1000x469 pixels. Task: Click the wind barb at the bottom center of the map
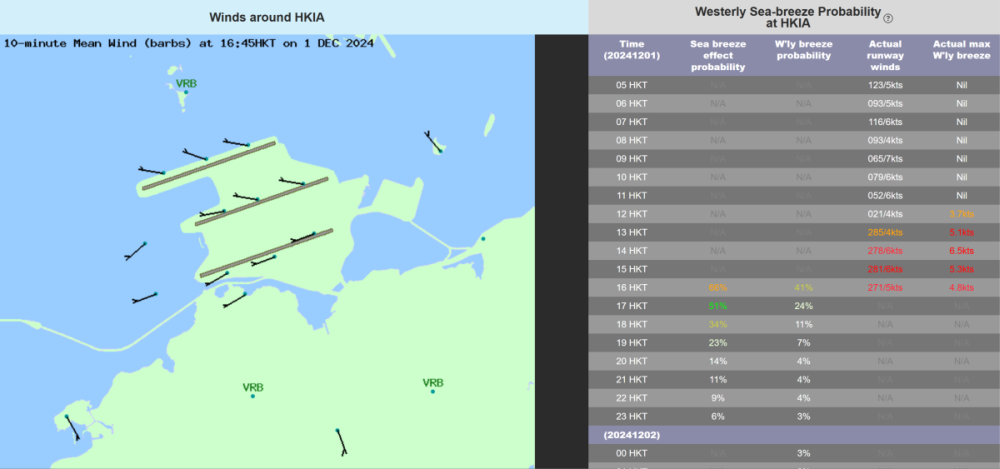click(341, 441)
